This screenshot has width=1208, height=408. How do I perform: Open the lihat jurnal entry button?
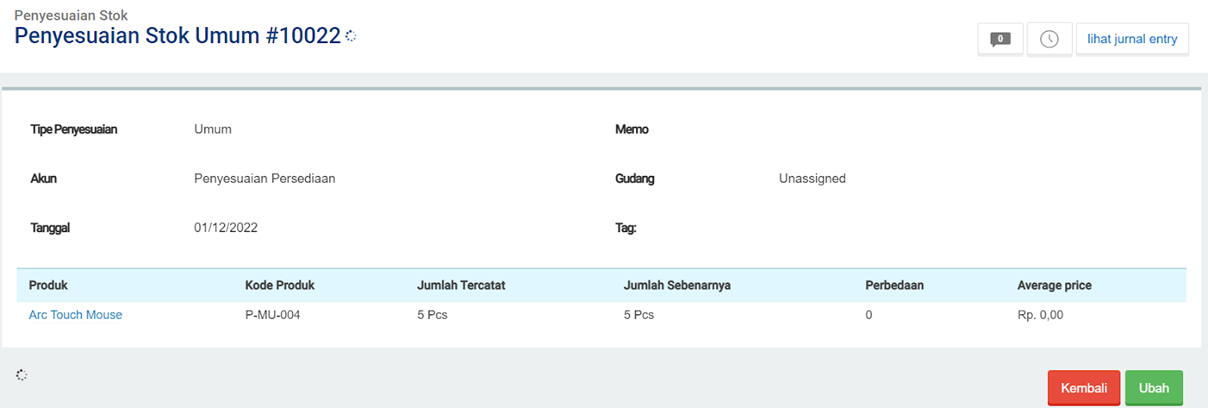1132,39
